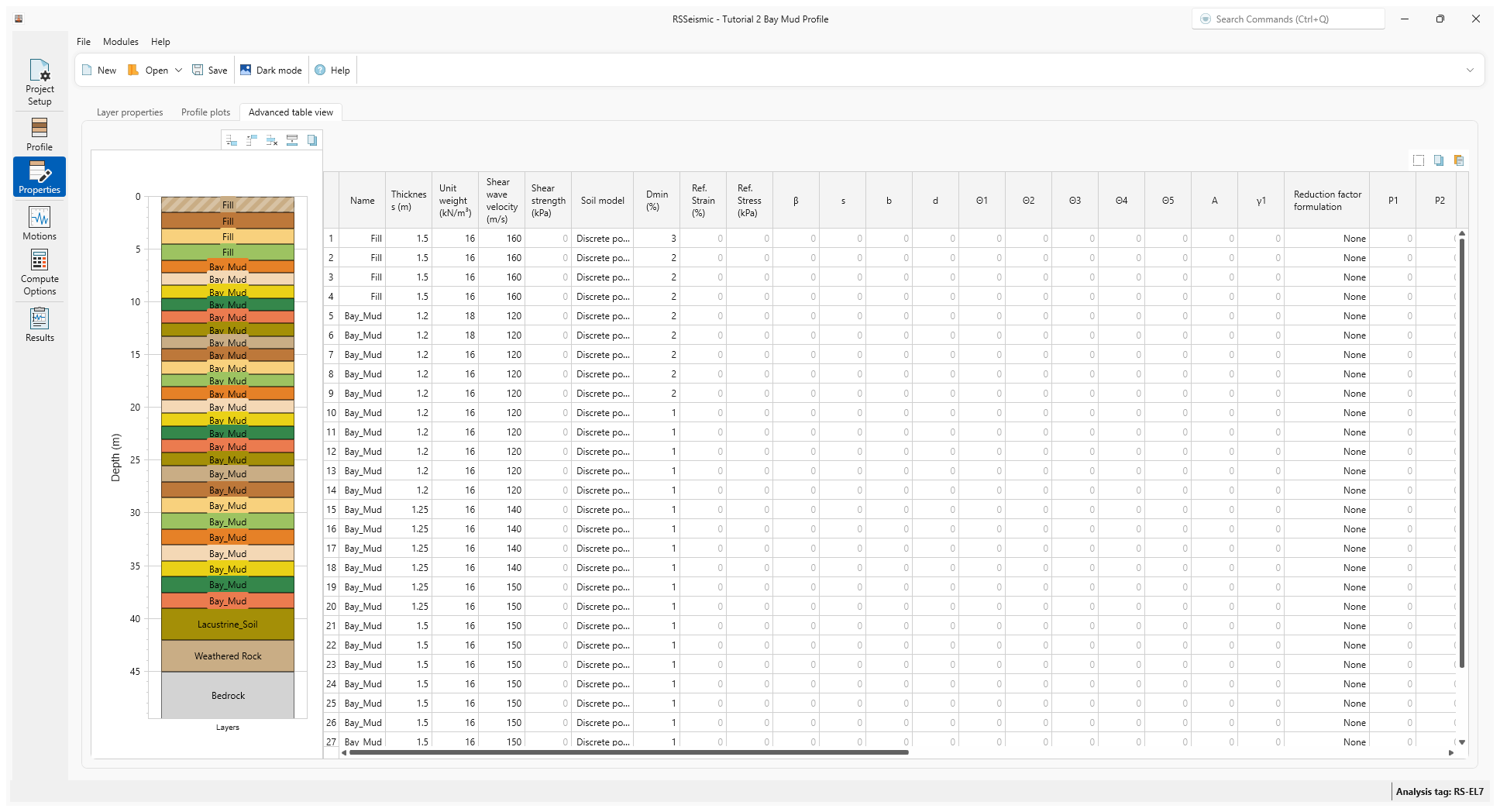
Task: Select the Properties sidebar item
Action: [40, 177]
